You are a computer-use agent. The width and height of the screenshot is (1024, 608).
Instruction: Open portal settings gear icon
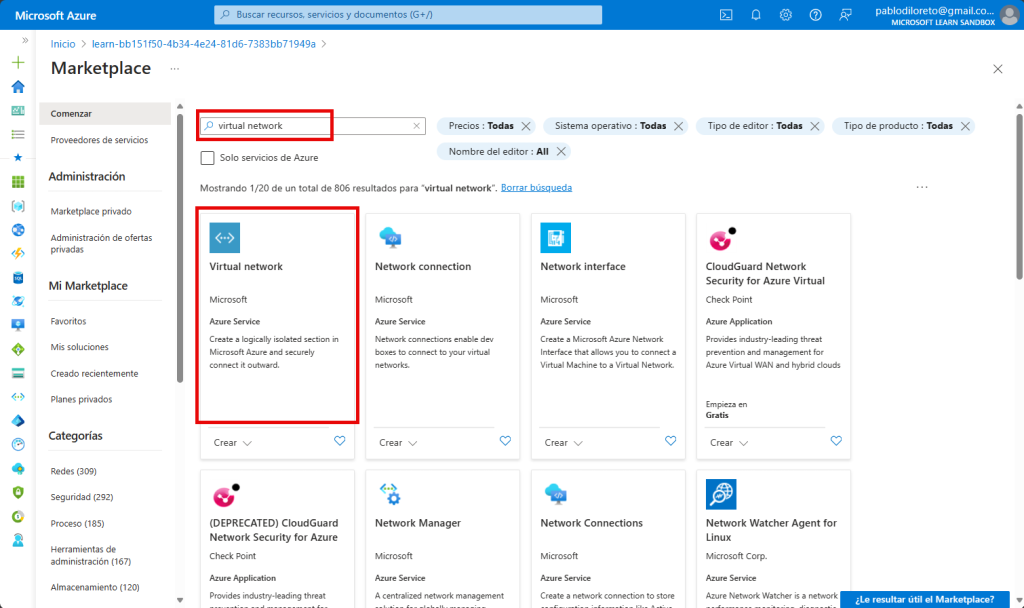tap(786, 14)
